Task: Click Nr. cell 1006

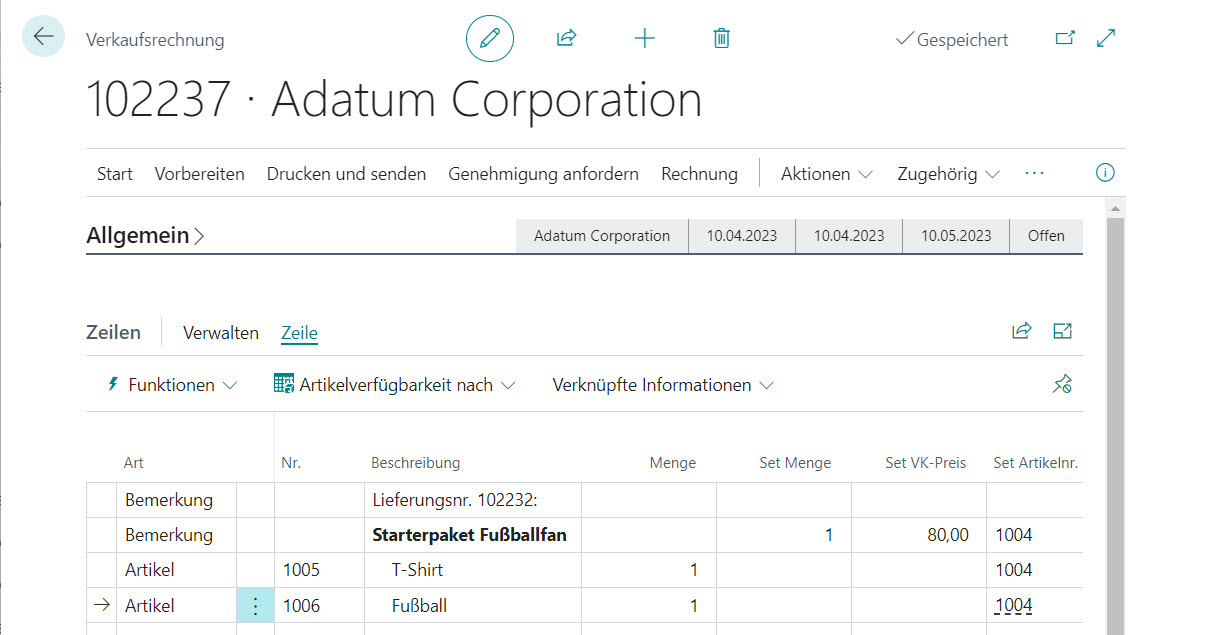Action: [x=319, y=606]
